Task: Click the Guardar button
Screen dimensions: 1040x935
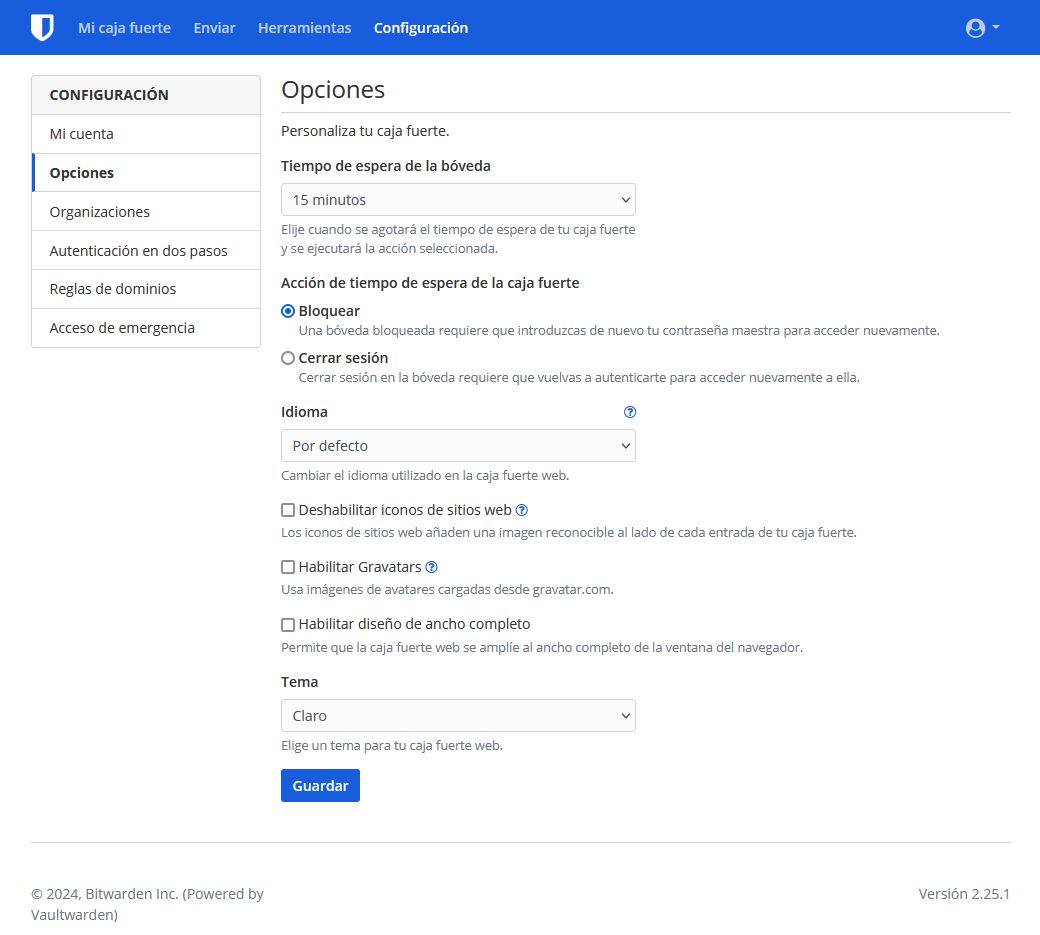Action: click(320, 786)
